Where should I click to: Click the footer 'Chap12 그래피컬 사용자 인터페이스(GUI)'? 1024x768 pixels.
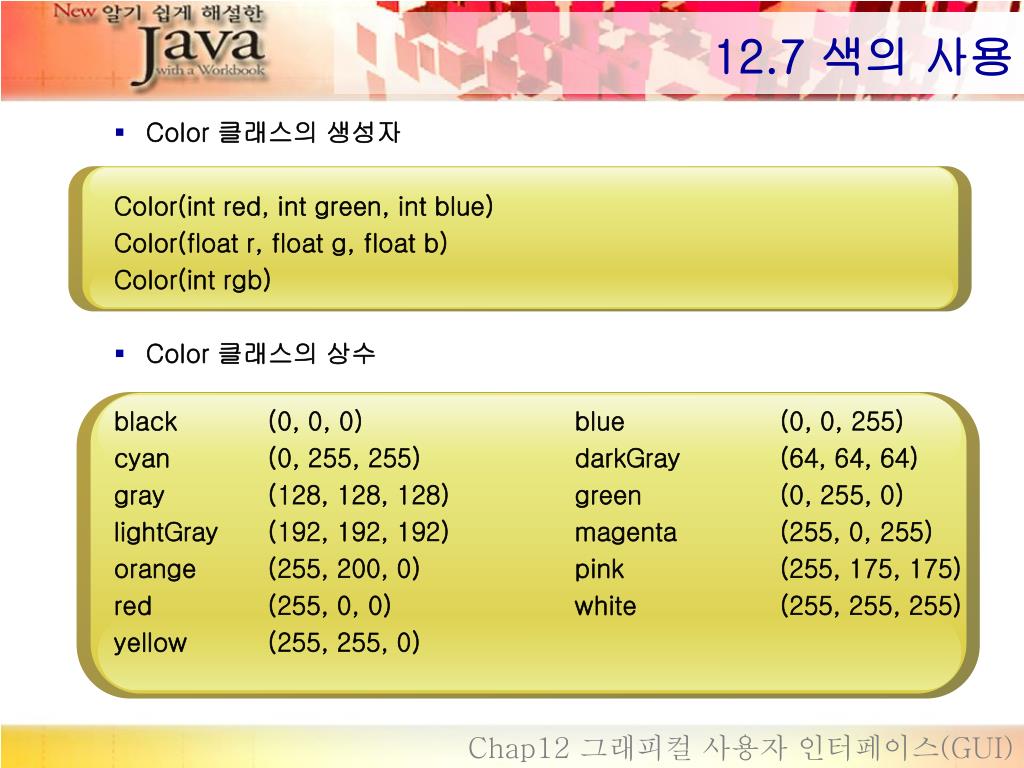[741, 748]
